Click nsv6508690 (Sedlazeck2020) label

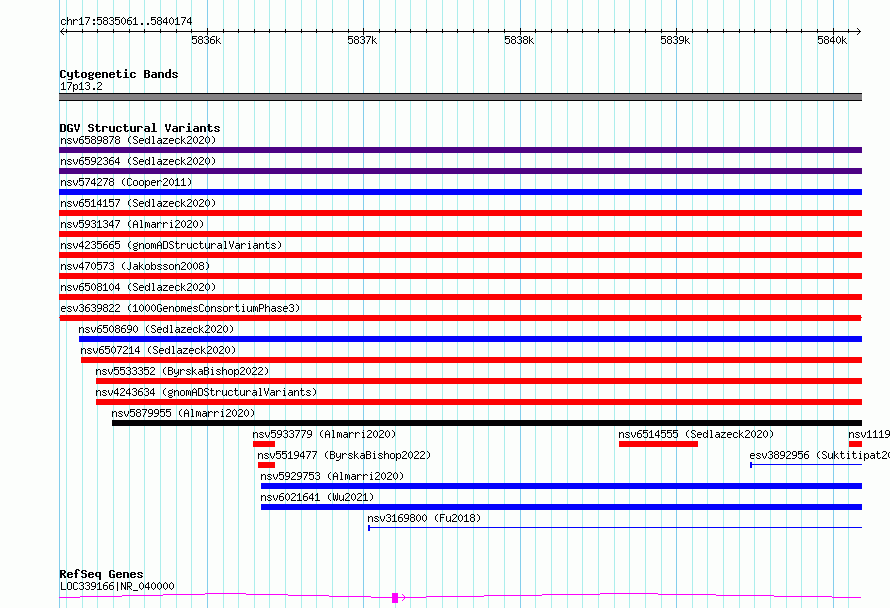click(156, 329)
